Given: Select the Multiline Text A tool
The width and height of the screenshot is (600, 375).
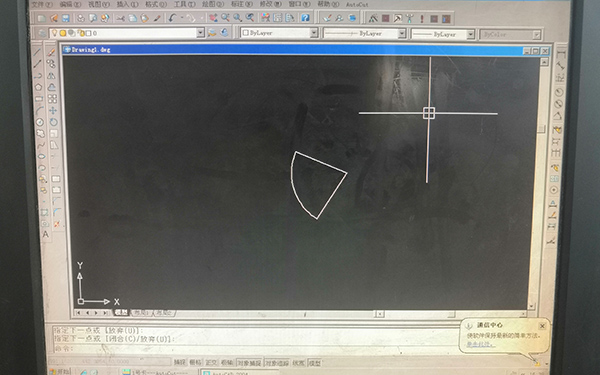Looking at the screenshot, I should tap(46, 234).
